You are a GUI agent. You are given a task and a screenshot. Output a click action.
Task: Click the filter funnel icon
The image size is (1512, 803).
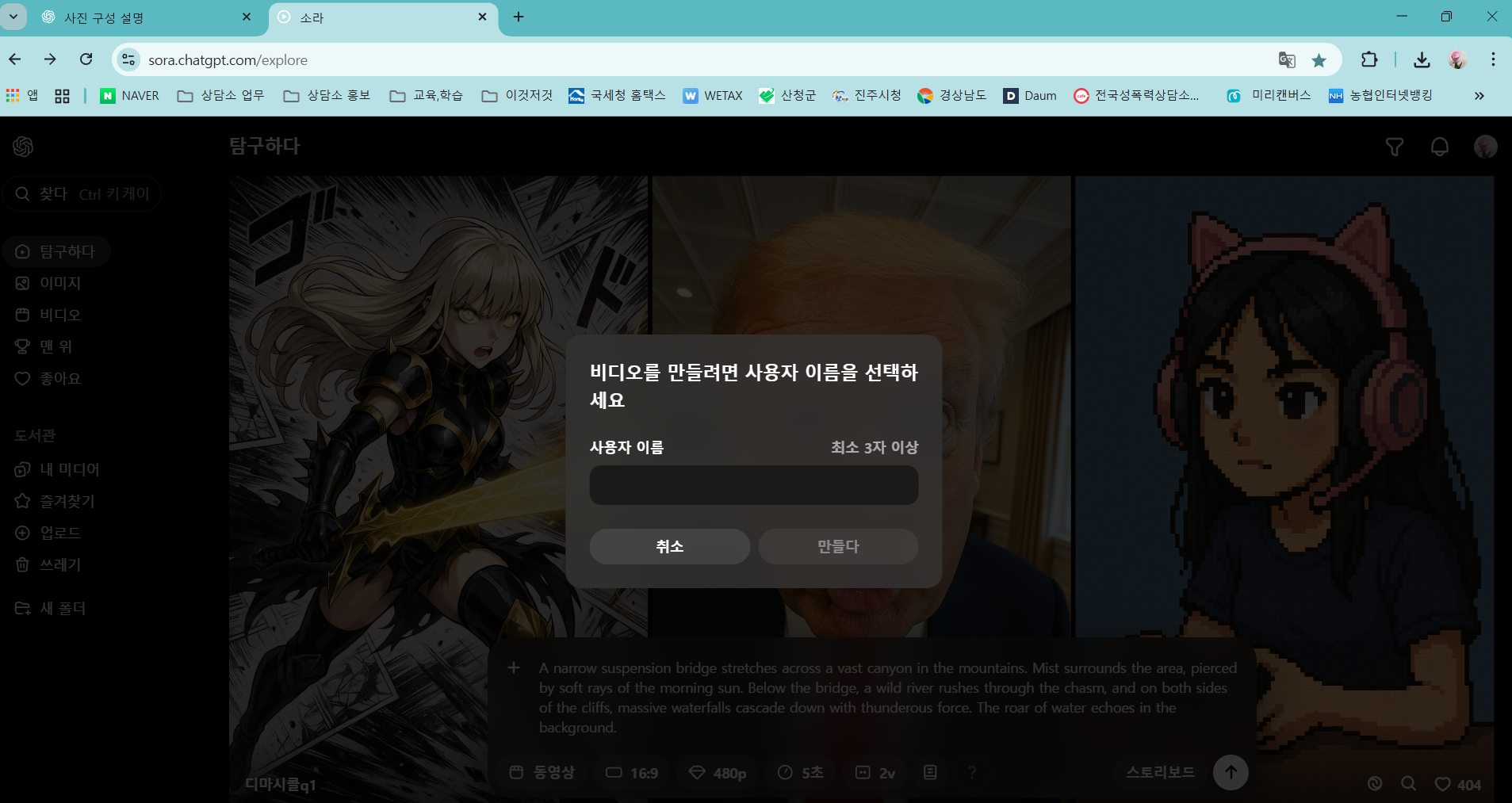pyautogui.click(x=1394, y=147)
